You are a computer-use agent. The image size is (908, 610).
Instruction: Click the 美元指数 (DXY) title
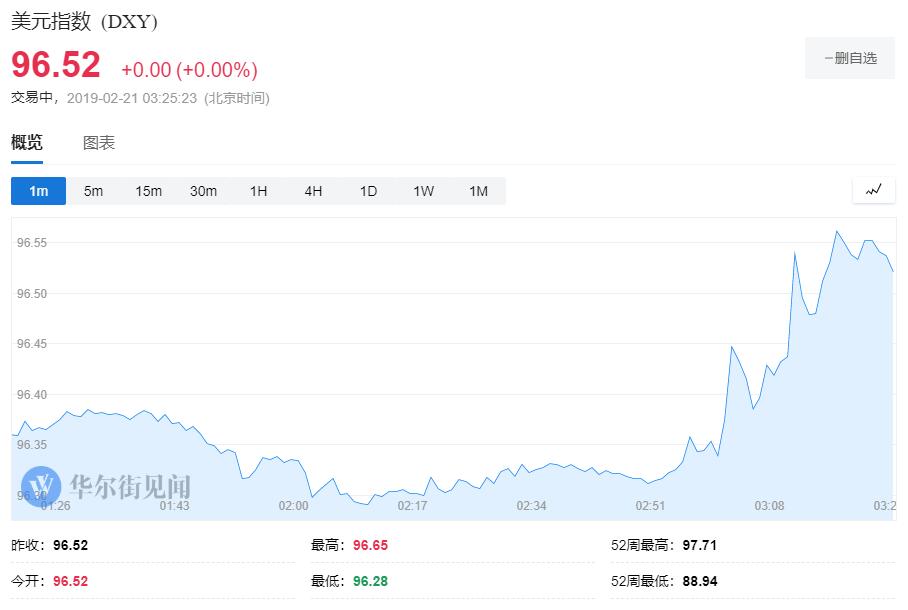84,21
